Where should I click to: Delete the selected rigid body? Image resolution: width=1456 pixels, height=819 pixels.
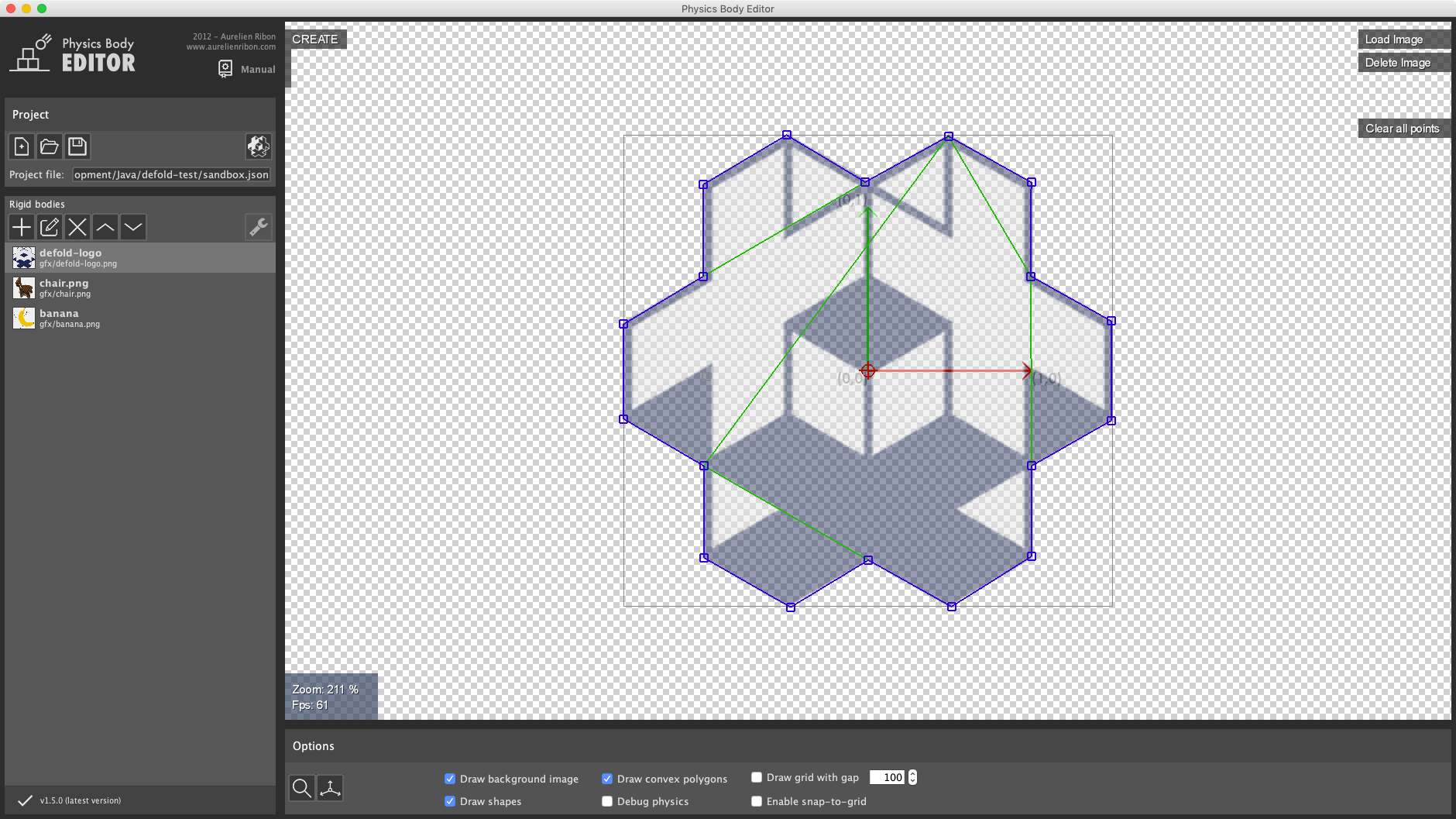77,227
